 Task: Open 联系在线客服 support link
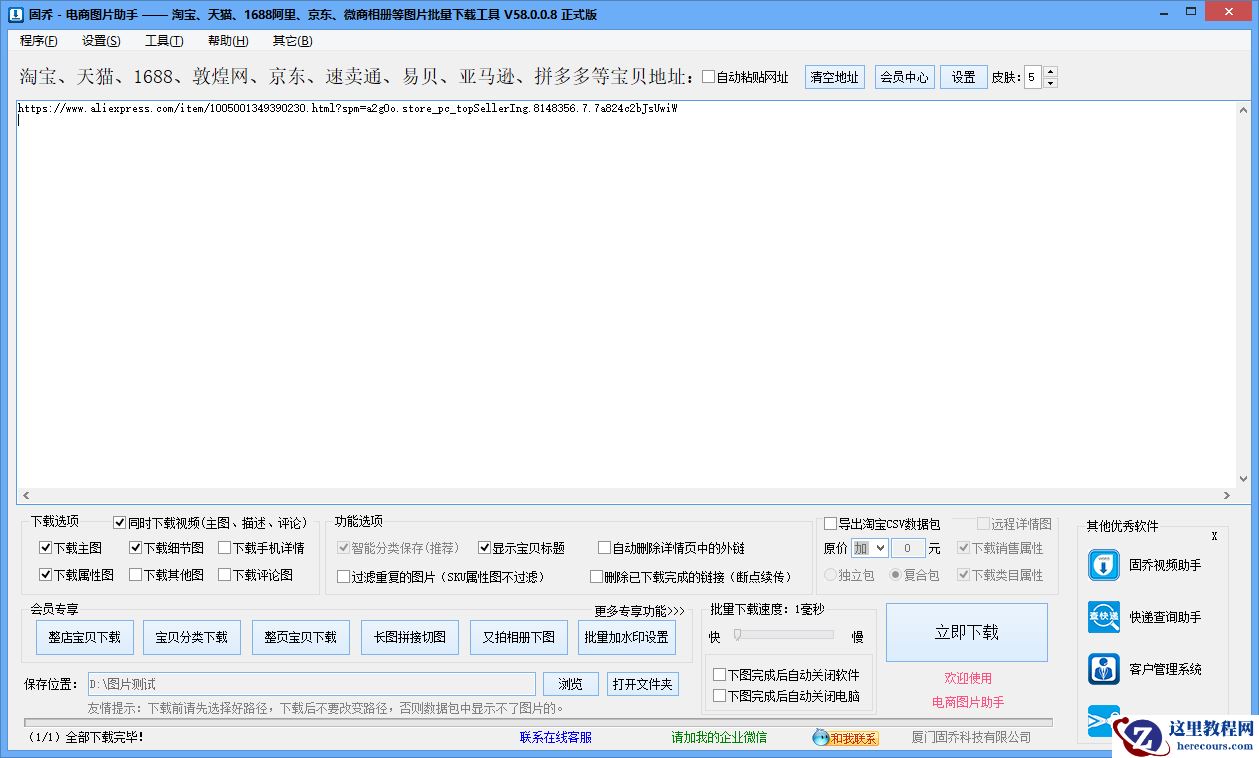pos(555,738)
